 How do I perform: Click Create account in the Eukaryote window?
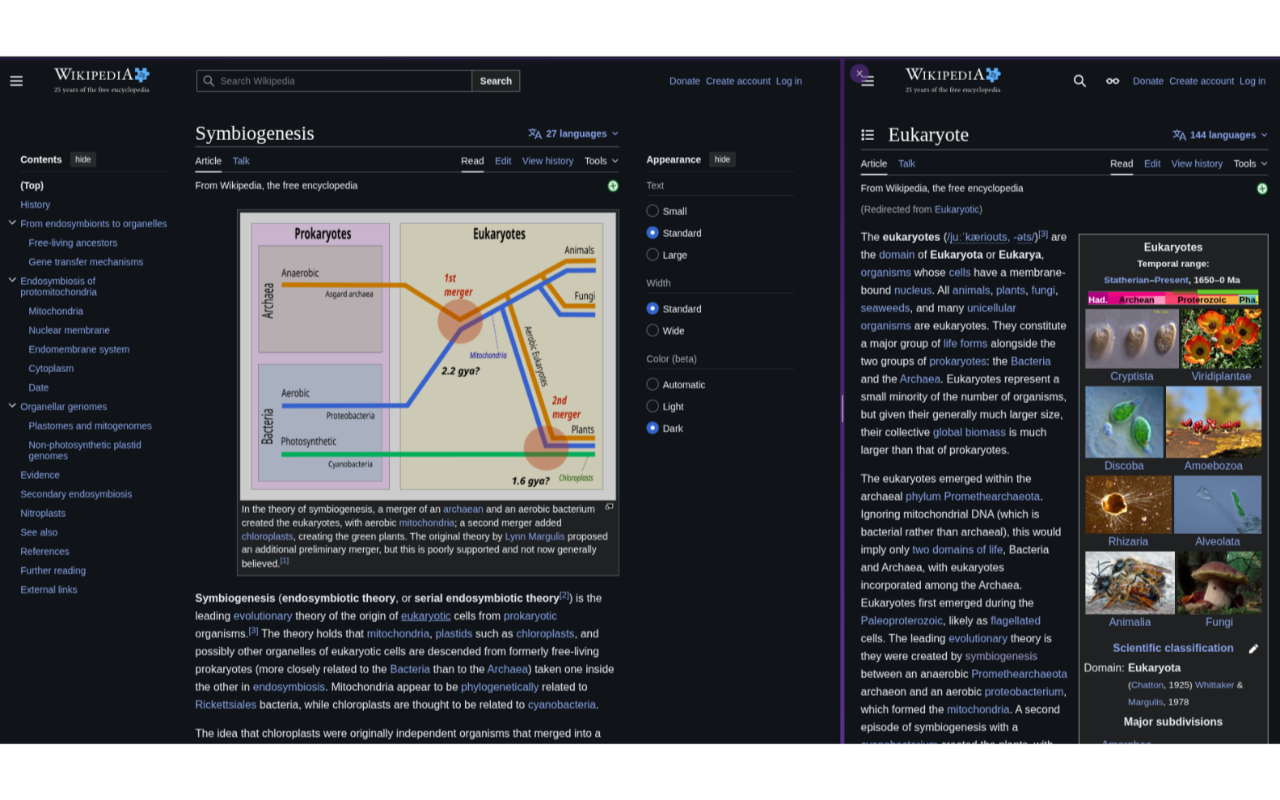(x=1201, y=81)
